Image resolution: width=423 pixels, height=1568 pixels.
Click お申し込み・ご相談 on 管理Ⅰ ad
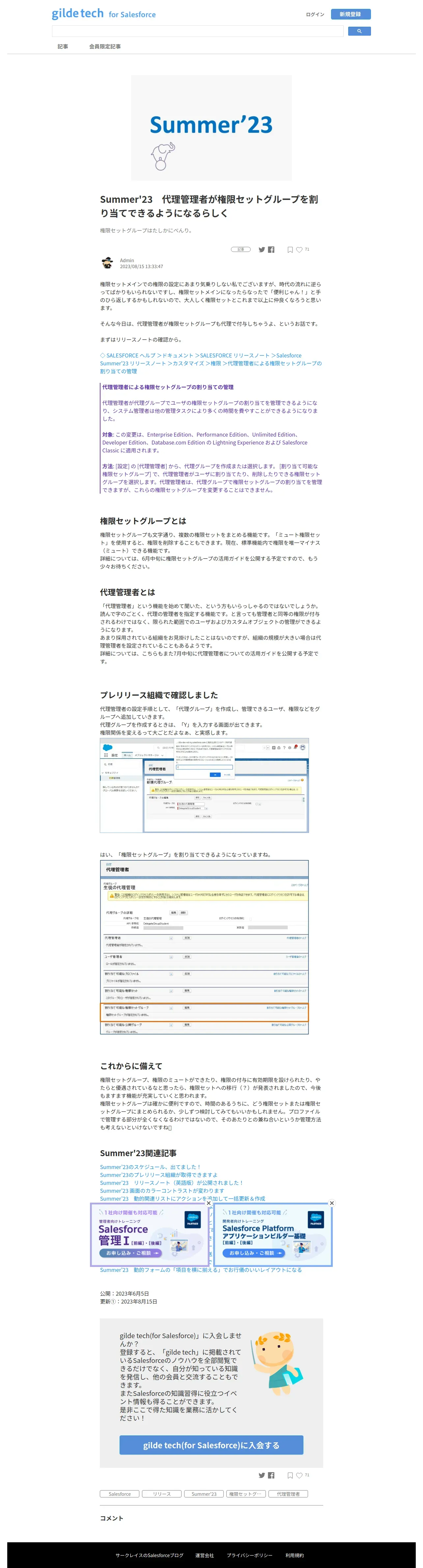[130, 1253]
